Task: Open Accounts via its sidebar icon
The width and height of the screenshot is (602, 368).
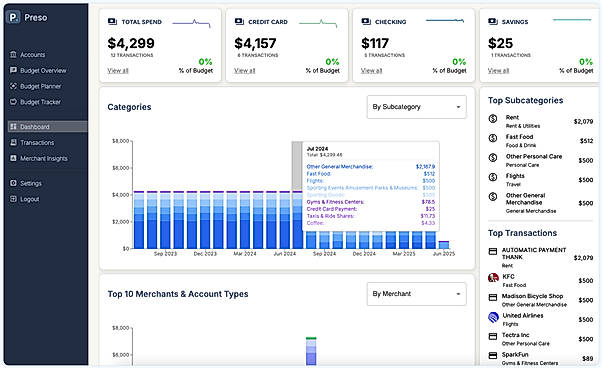Action: [x=13, y=54]
